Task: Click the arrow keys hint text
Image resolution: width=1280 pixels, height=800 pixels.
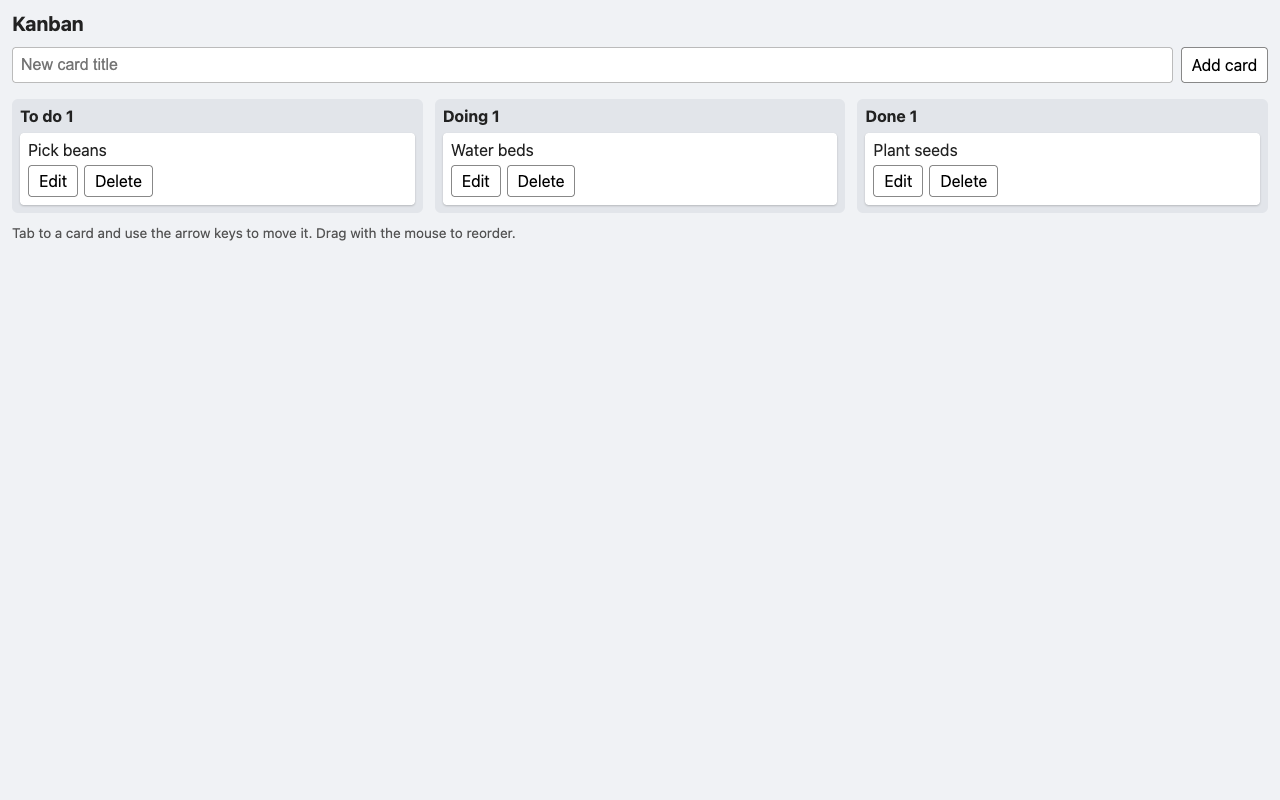Action: (x=264, y=233)
